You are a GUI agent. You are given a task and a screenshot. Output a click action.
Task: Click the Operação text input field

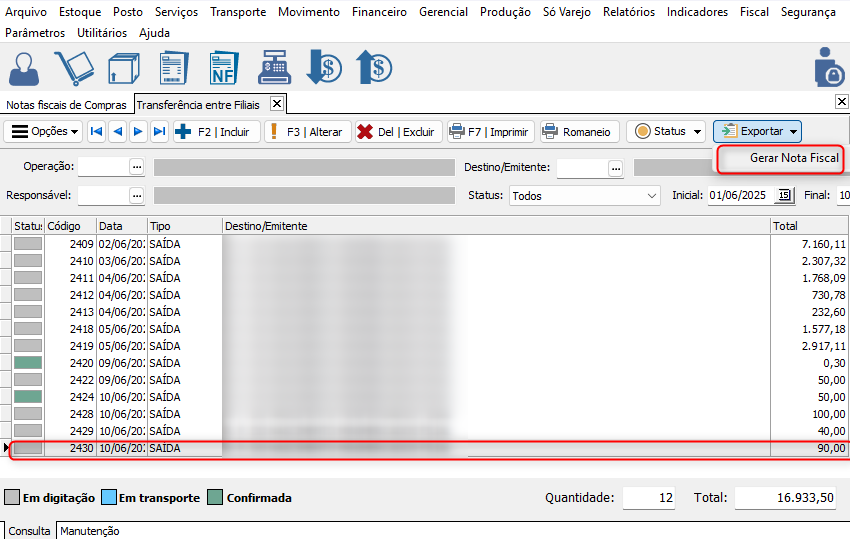pyautogui.click(x=102, y=167)
